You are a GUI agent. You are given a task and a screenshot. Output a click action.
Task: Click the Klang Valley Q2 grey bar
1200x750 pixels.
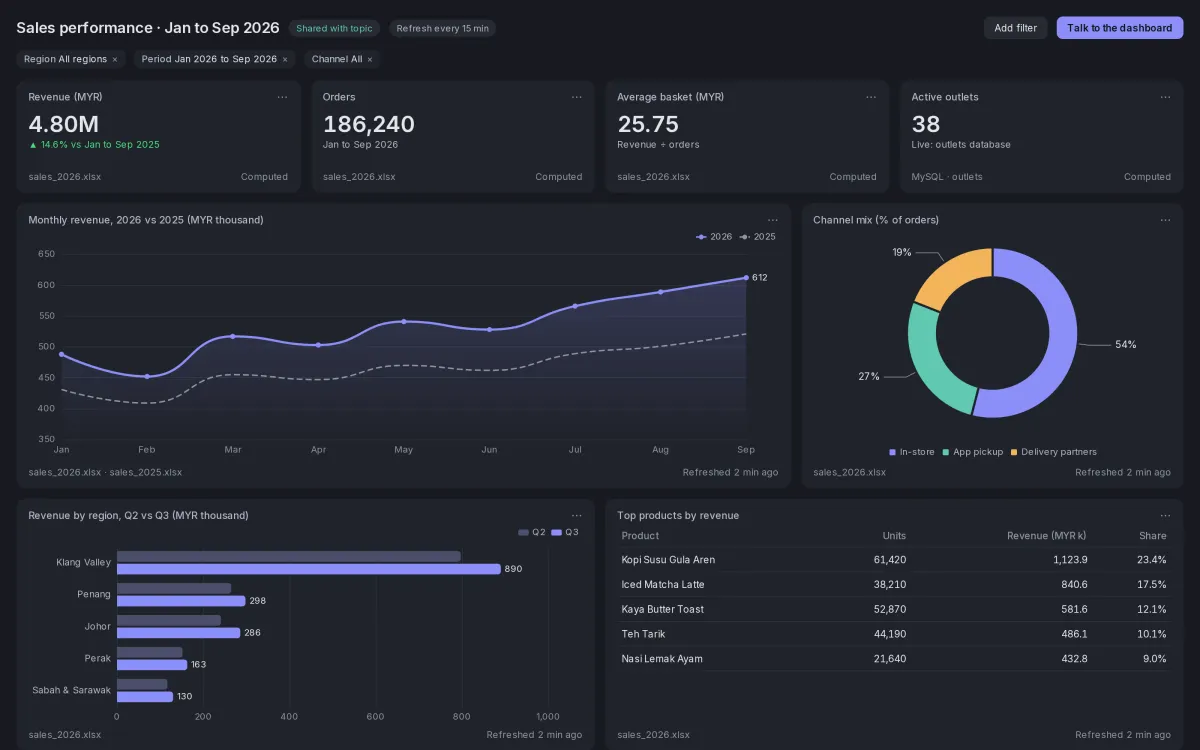coord(289,556)
